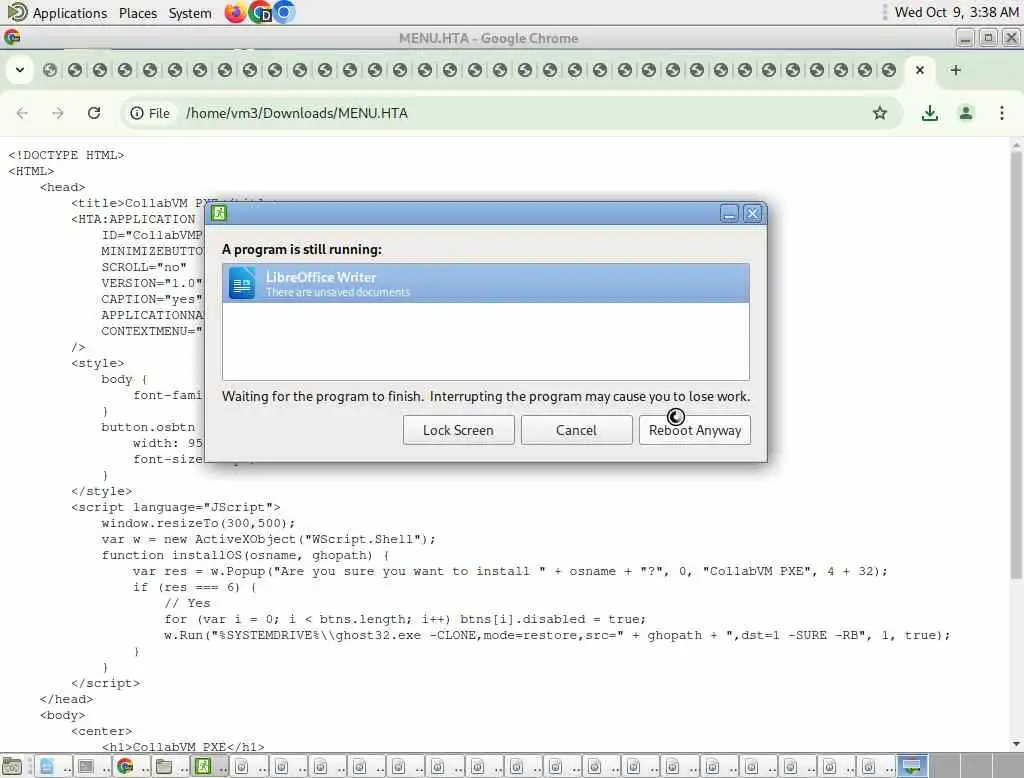Minimize the Google Chrome window
The width and height of the screenshot is (1024, 778).
[x=965, y=38]
